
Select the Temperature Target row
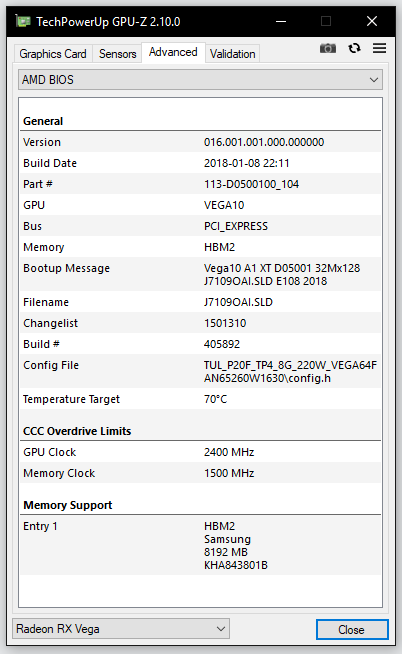pyautogui.click(x=201, y=399)
